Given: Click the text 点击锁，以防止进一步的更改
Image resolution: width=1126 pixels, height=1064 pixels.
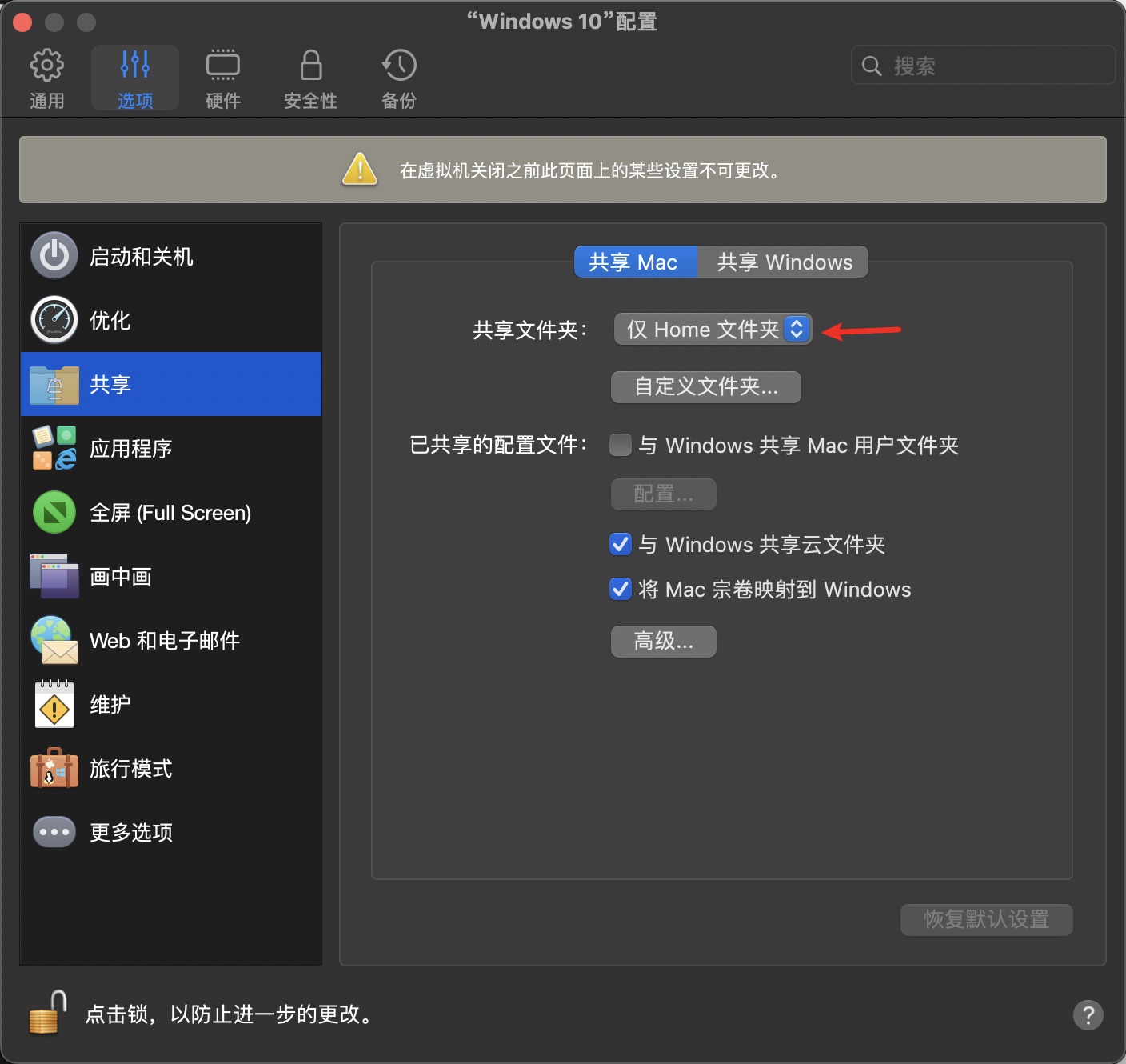Looking at the screenshot, I should click(x=229, y=1014).
